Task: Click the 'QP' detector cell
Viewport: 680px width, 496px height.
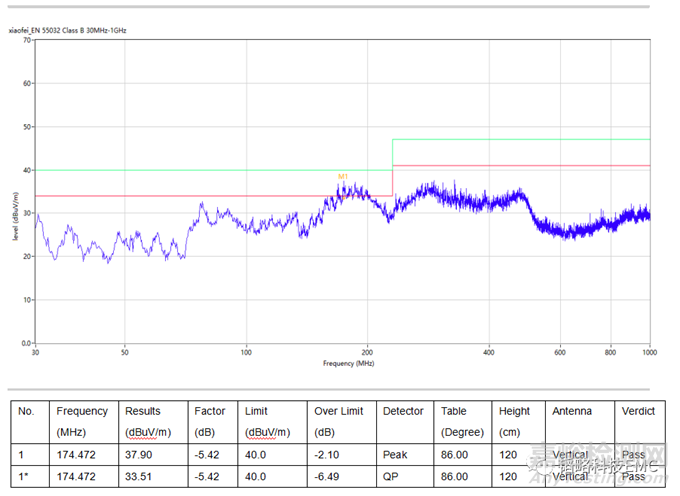Action: 390,477
